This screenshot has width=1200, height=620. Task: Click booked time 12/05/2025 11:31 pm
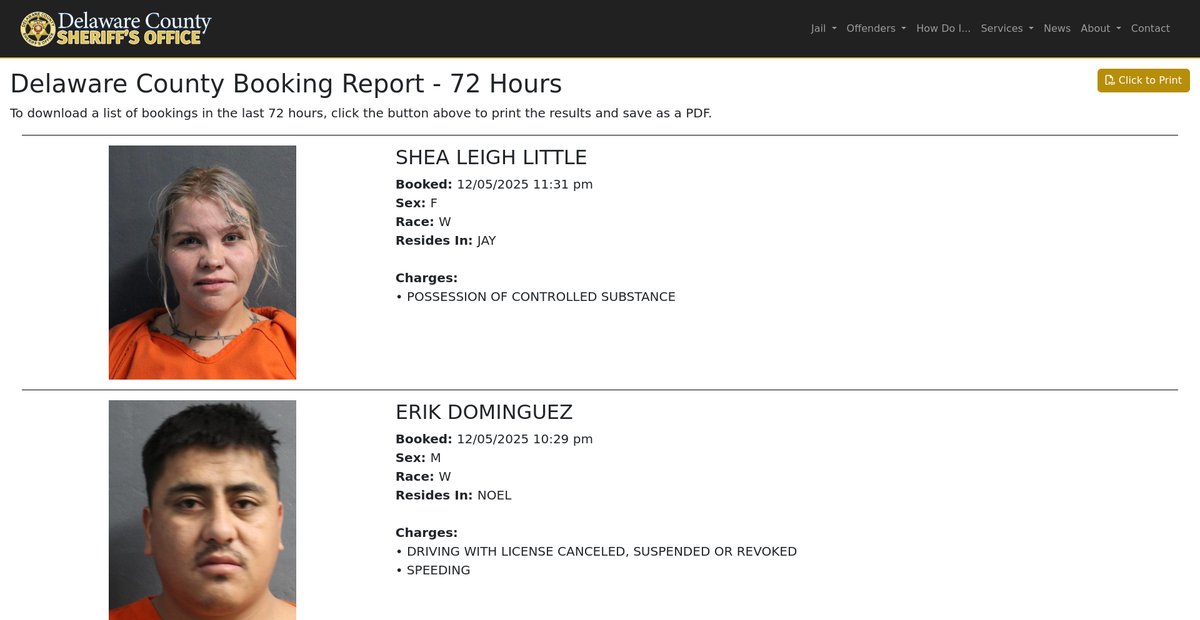click(525, 184)
